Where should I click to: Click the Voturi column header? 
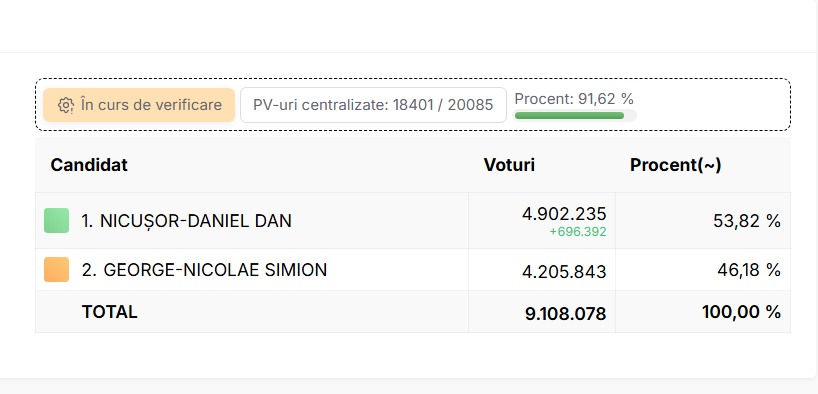pos(509,165)
